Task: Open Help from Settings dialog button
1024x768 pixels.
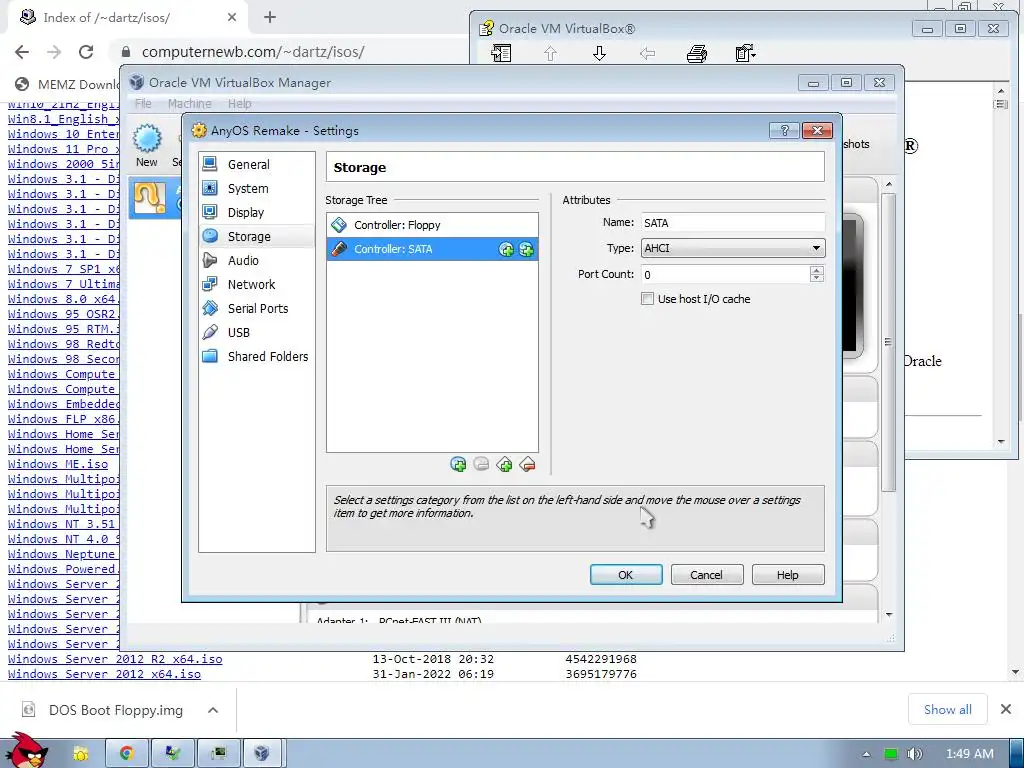Action: 788,575
